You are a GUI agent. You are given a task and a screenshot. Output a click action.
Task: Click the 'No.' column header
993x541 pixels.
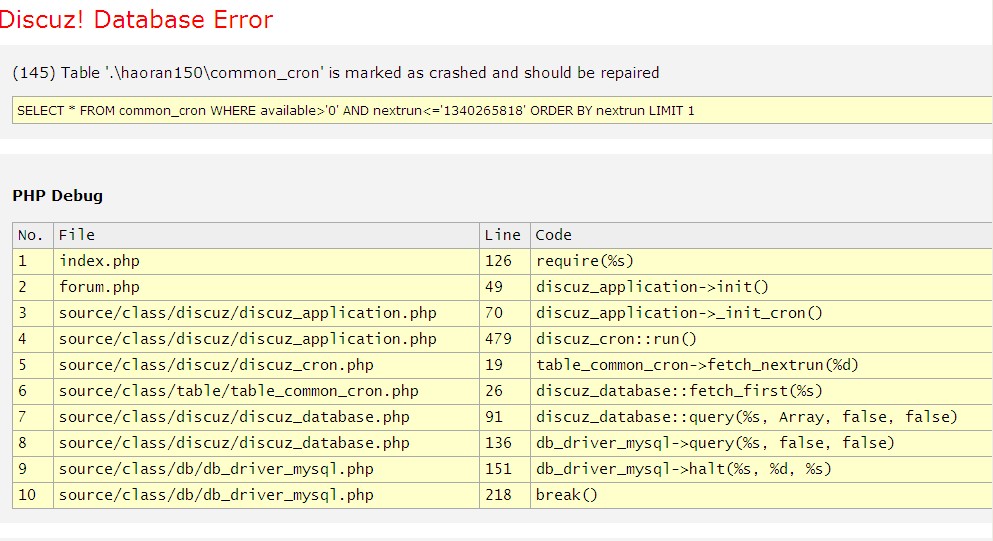[33, 235]
